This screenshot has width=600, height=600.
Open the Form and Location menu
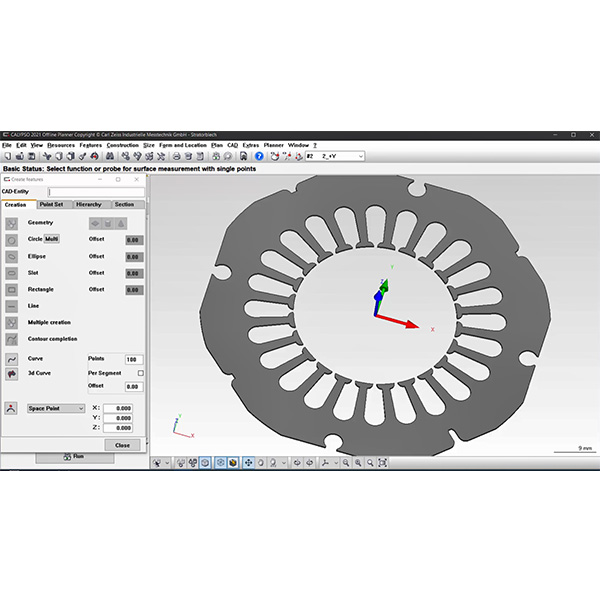183,145
